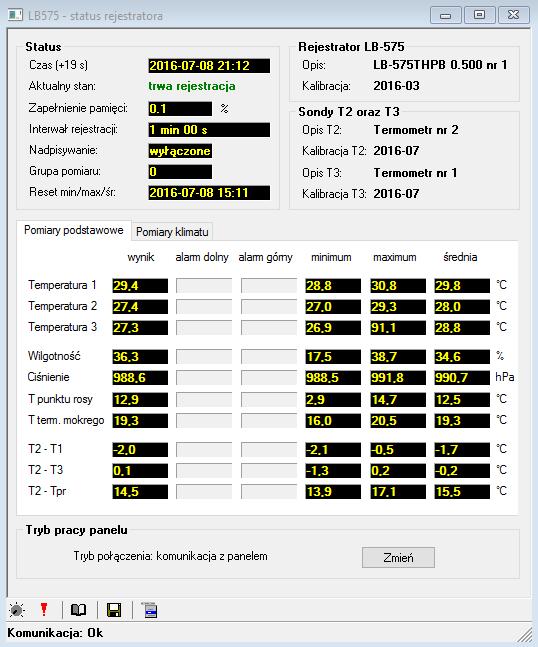Click alarm dolny field for T2 - T3
538x647 pixels.
coord(204,470)
